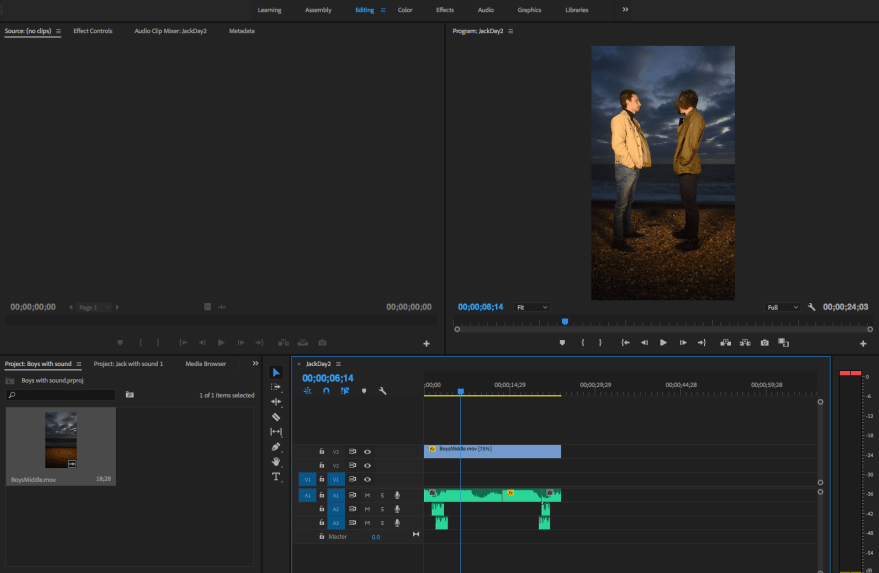Hide video track V3
The height and width of the screenshot is (573, 879).
(x=367, y=451)
